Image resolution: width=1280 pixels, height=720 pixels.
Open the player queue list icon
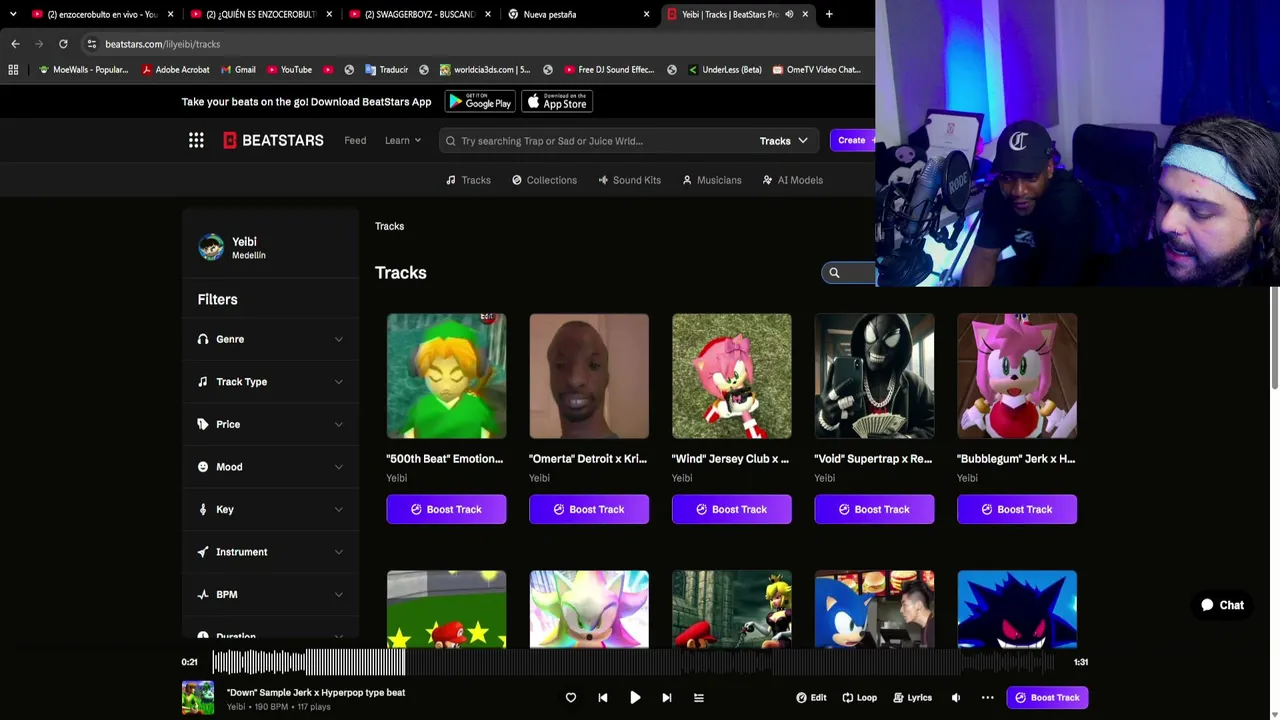pos(699,698)
